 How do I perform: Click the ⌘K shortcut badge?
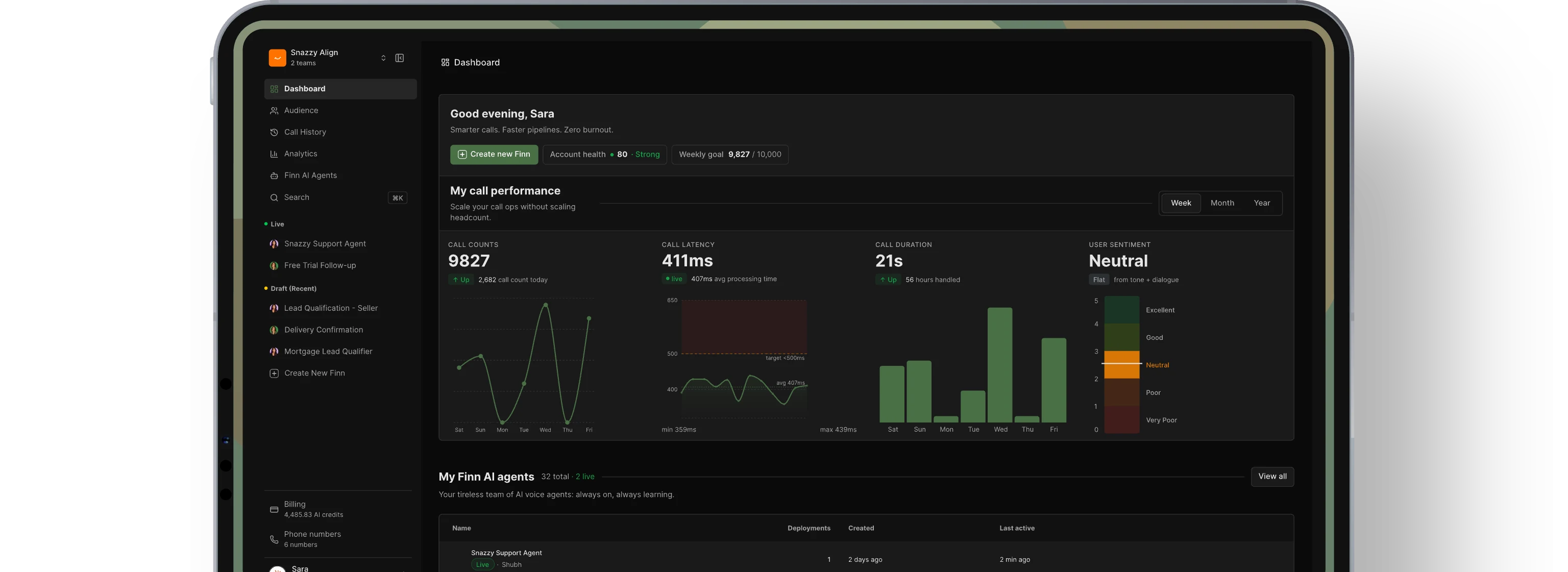[398, 198]
